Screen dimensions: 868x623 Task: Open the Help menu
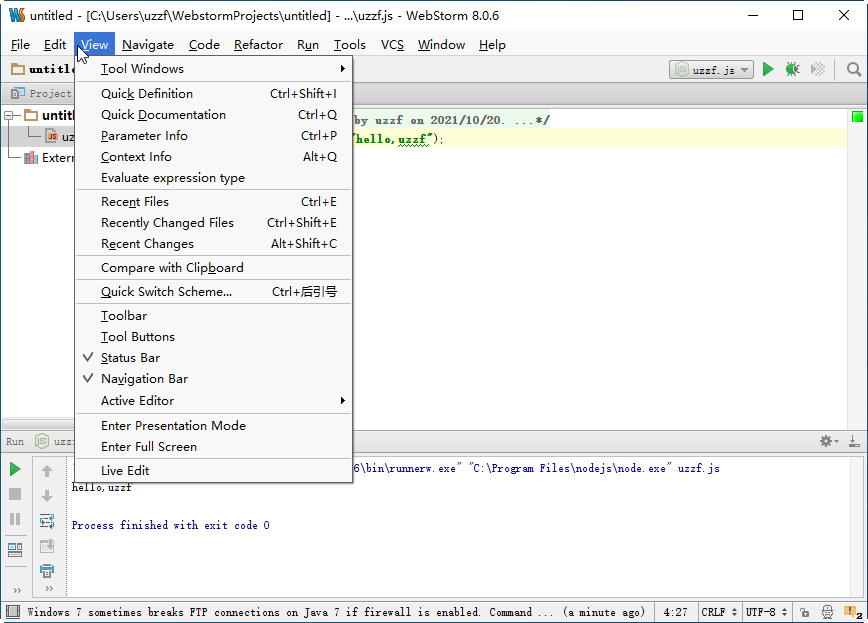(492, 45)
